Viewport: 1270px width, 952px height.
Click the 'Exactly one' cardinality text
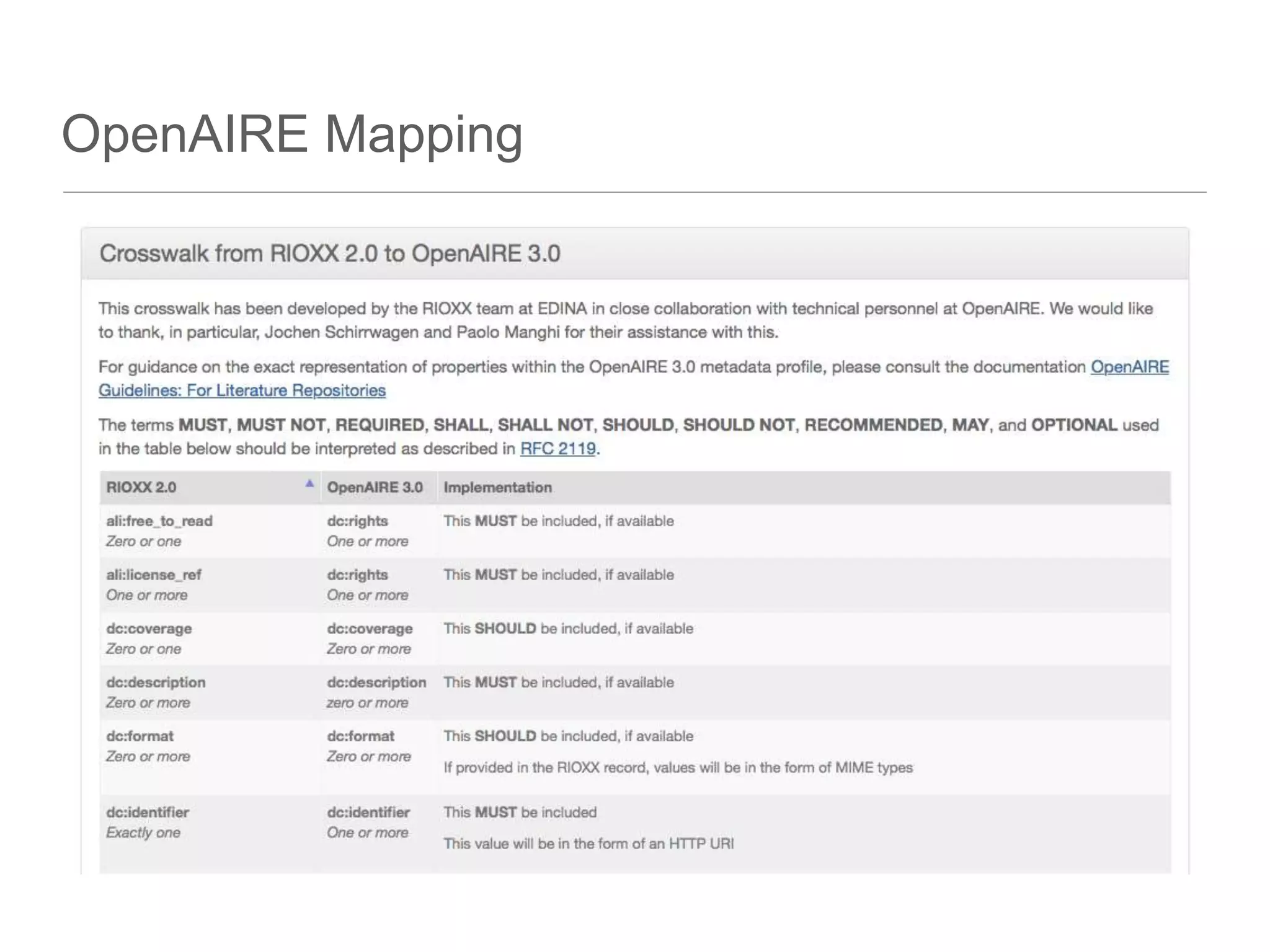coord(143,832)
